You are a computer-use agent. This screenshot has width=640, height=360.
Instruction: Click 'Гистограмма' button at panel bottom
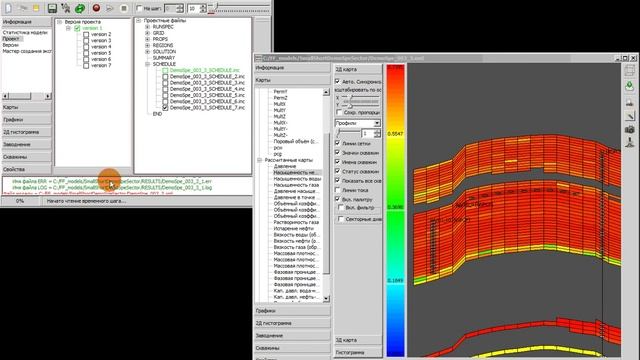click(358, 352)
